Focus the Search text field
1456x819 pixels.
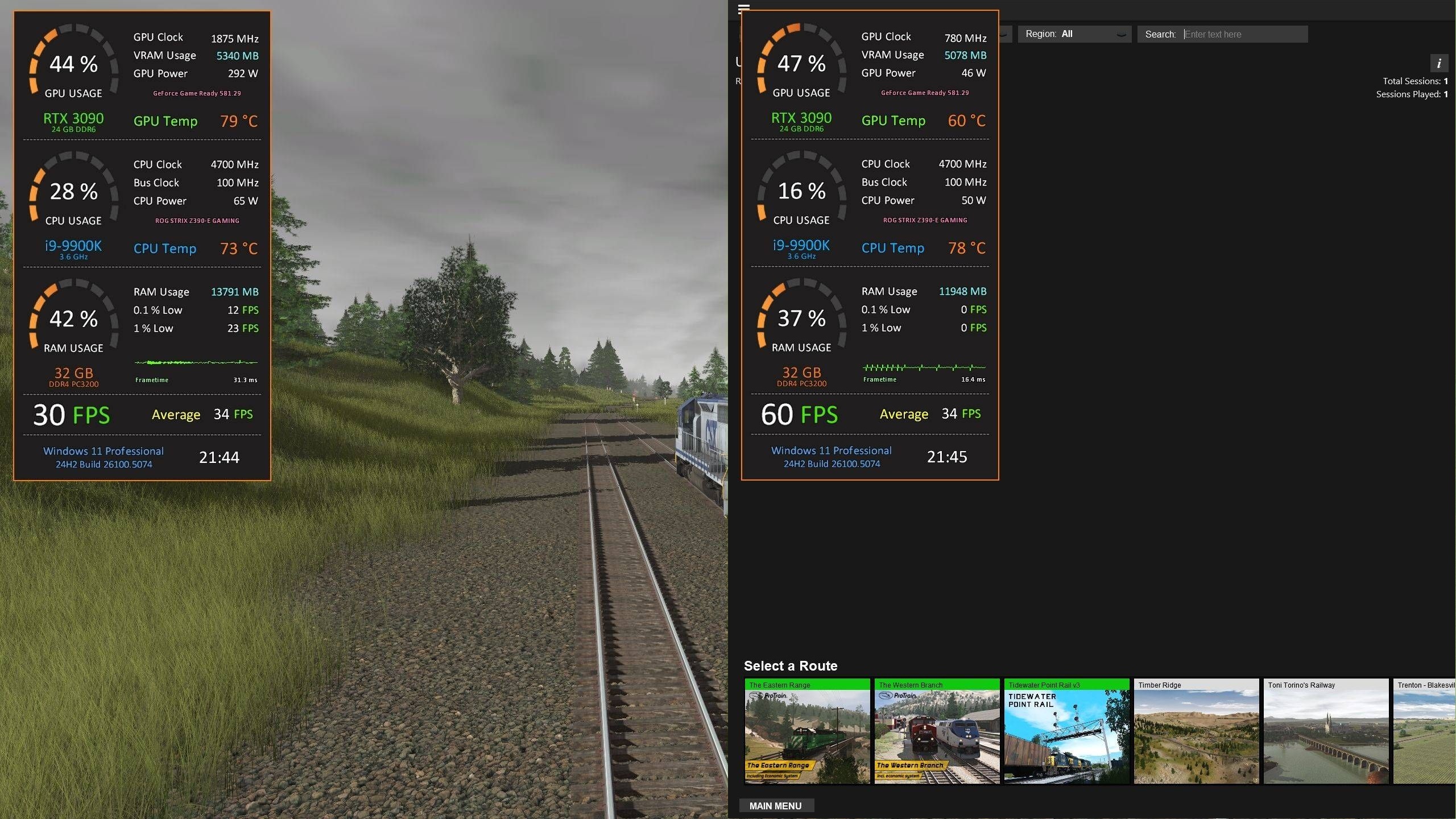coord(1245,34)
